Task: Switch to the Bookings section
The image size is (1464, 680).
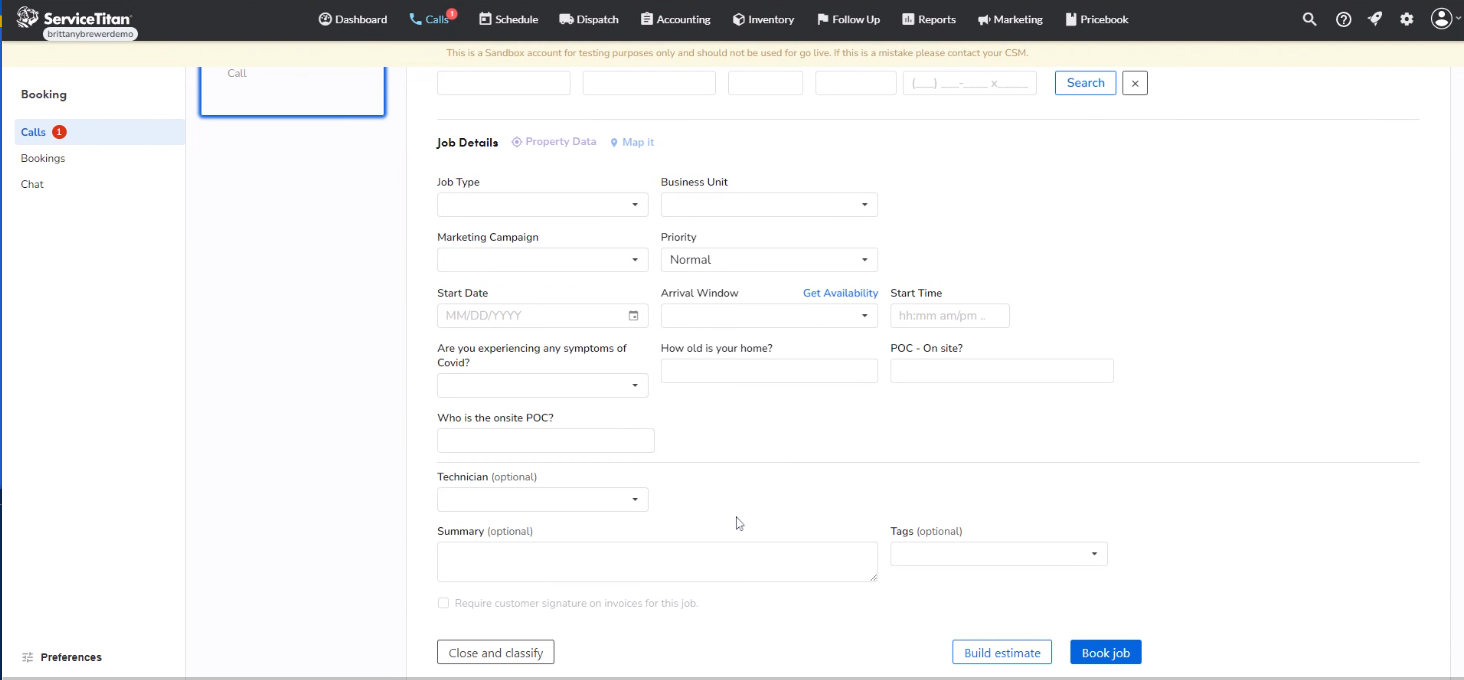Action: coord(43,157)
